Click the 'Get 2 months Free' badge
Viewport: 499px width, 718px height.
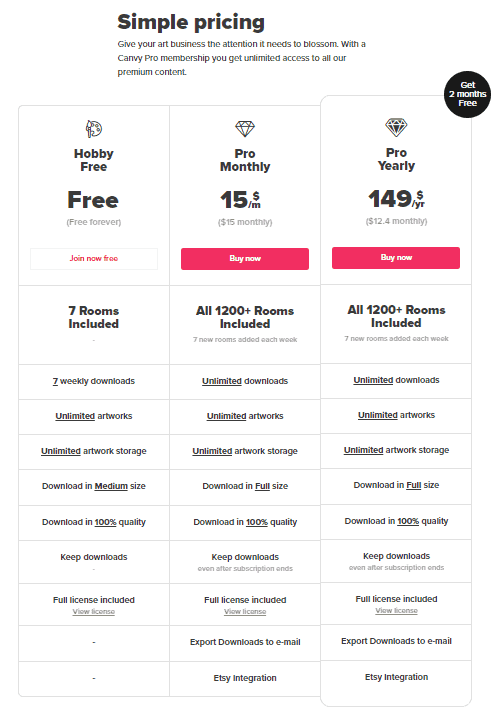click(467, 94)
